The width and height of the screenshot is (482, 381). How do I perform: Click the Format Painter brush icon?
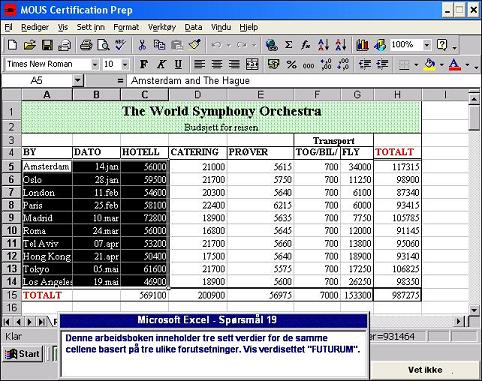[194, 45]
